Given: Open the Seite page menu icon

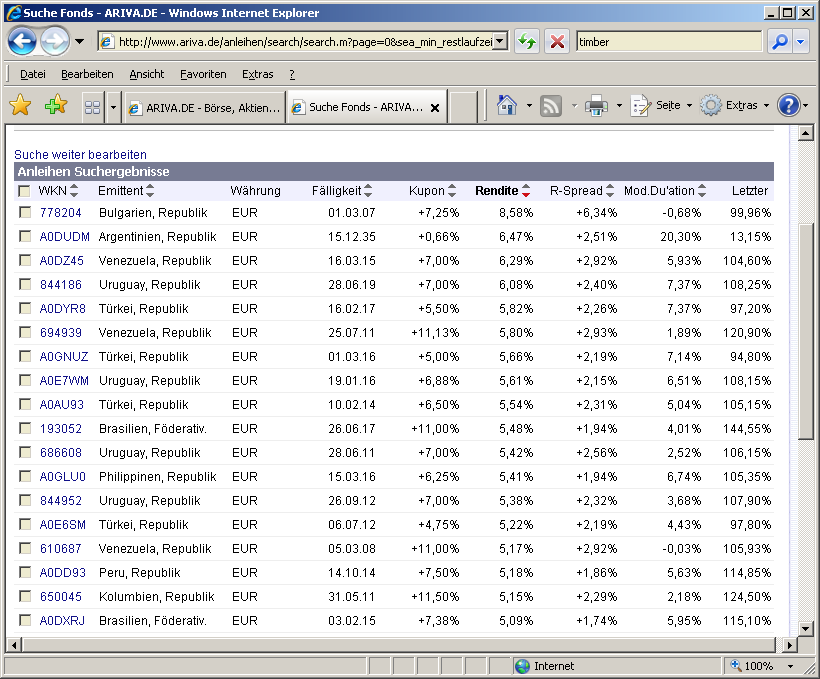Looking at the screenshot, I should pos(640,106).
